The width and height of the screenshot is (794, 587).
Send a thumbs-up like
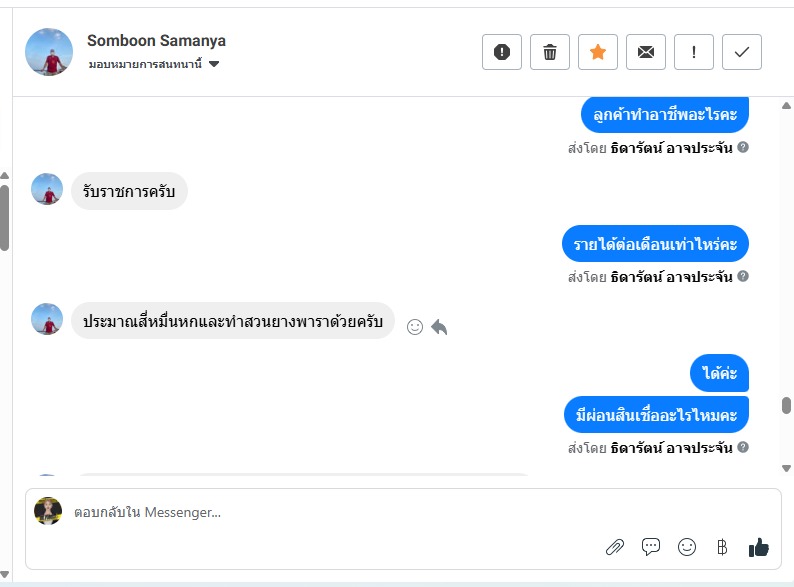(759, 547)
